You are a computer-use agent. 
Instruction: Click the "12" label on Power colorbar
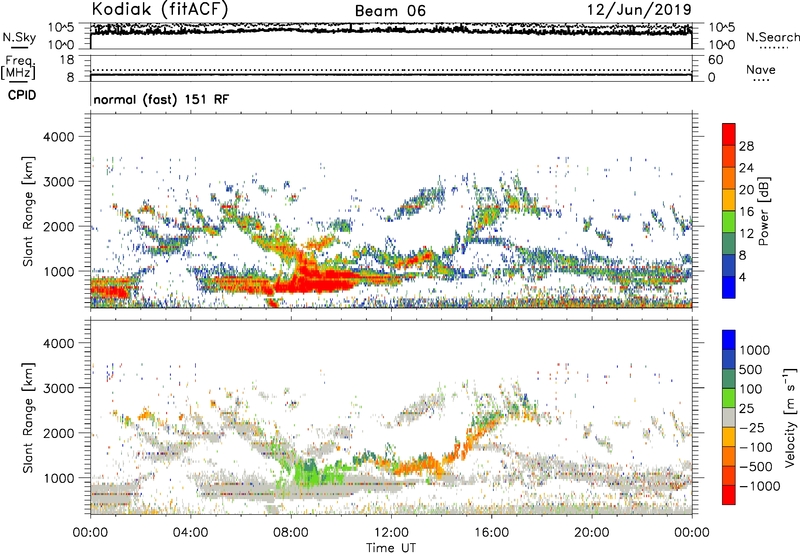746,234
